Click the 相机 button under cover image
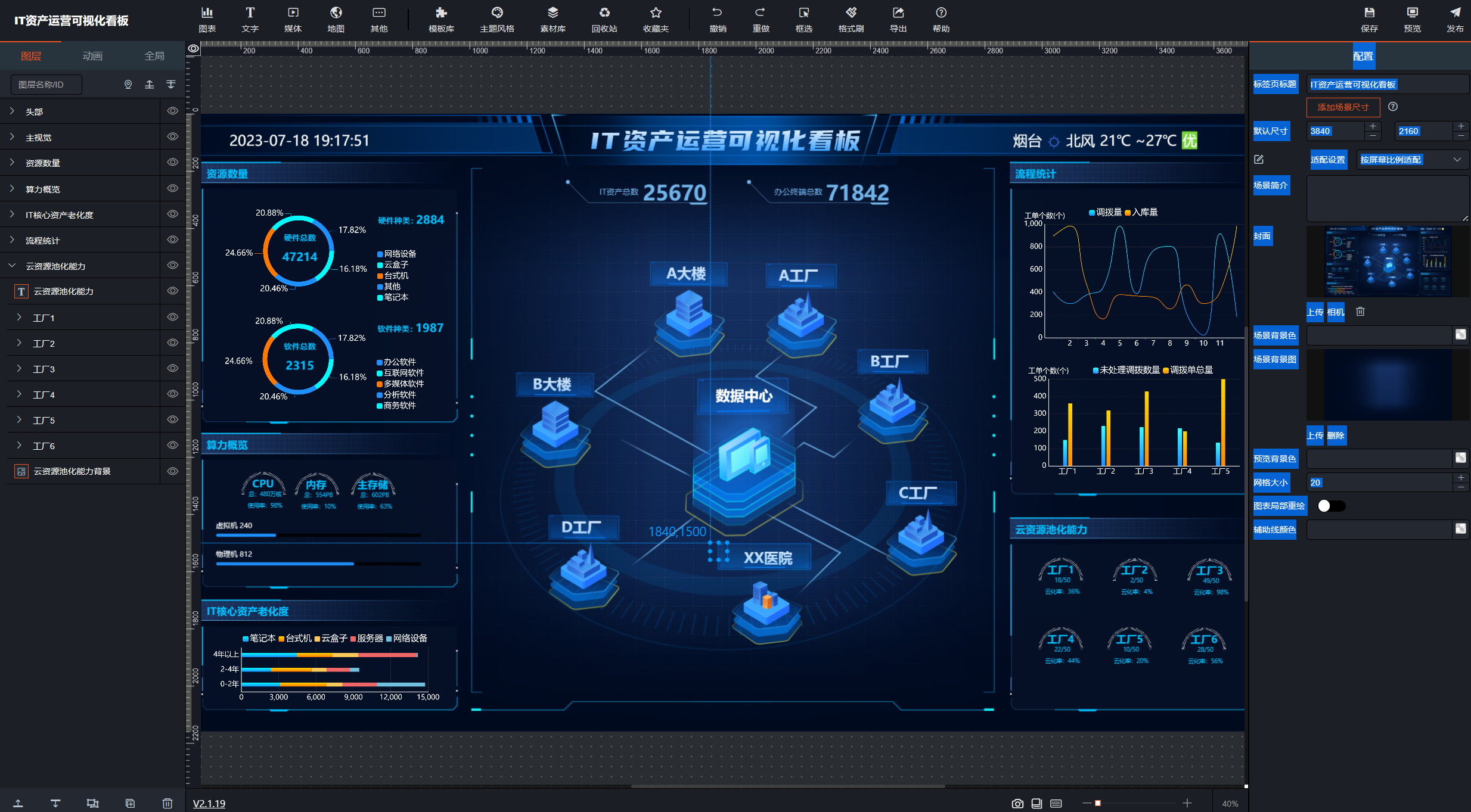Viewport: 1471px width, 812px height. pyautogui.click(x=1335, y=312)
